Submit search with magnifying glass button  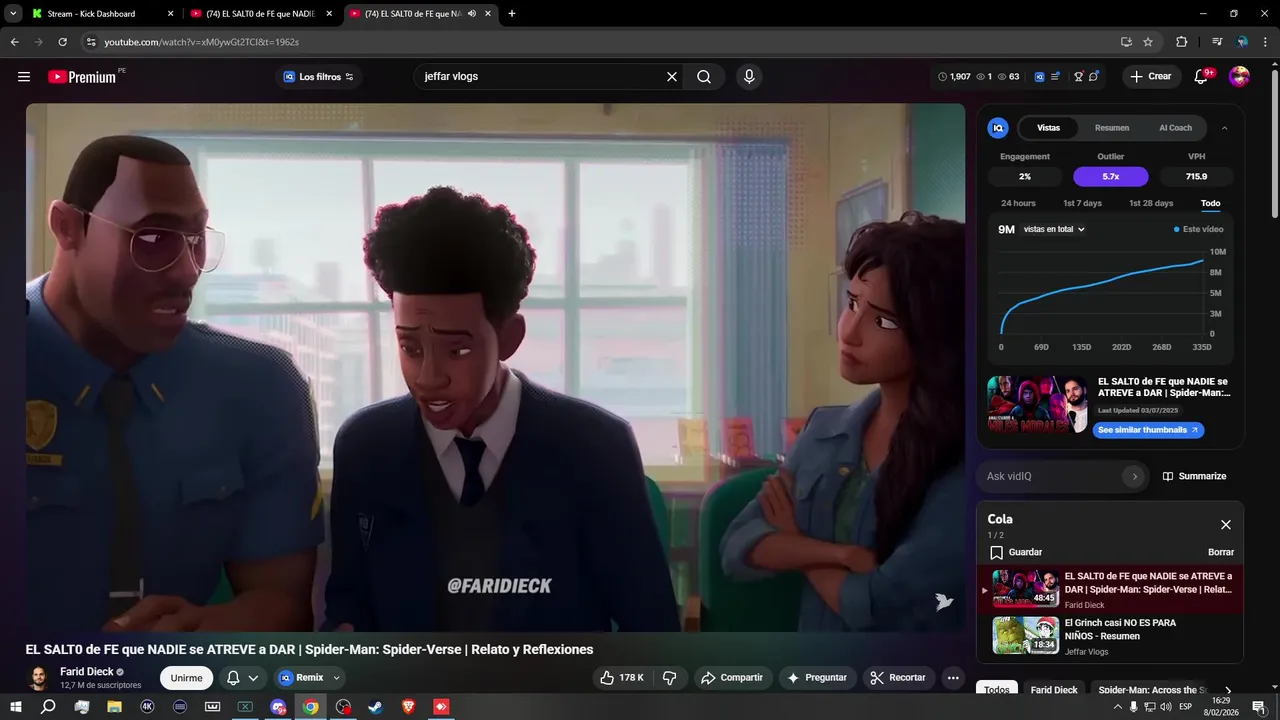click(704, 77)
